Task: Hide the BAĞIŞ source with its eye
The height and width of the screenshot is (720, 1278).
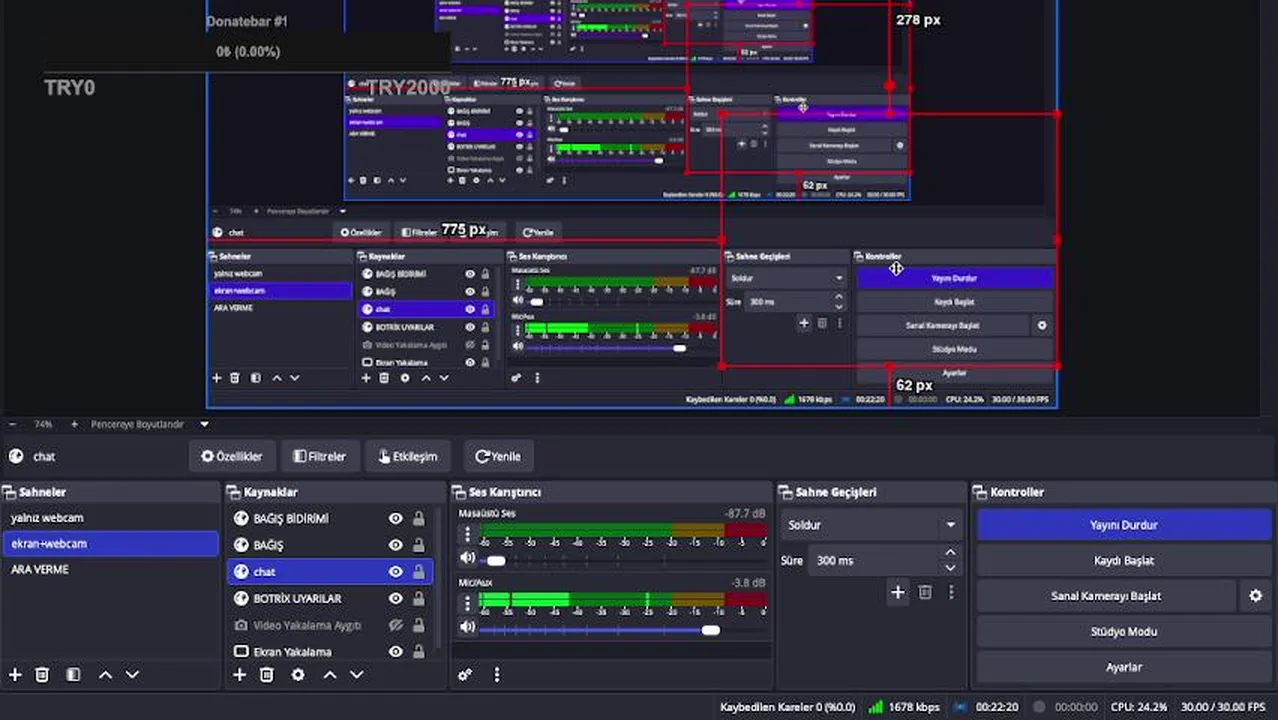Action: point(396,545)
